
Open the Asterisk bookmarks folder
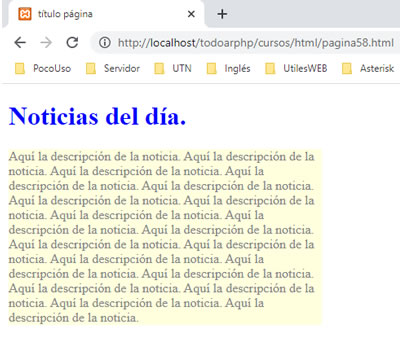(368, 68)
